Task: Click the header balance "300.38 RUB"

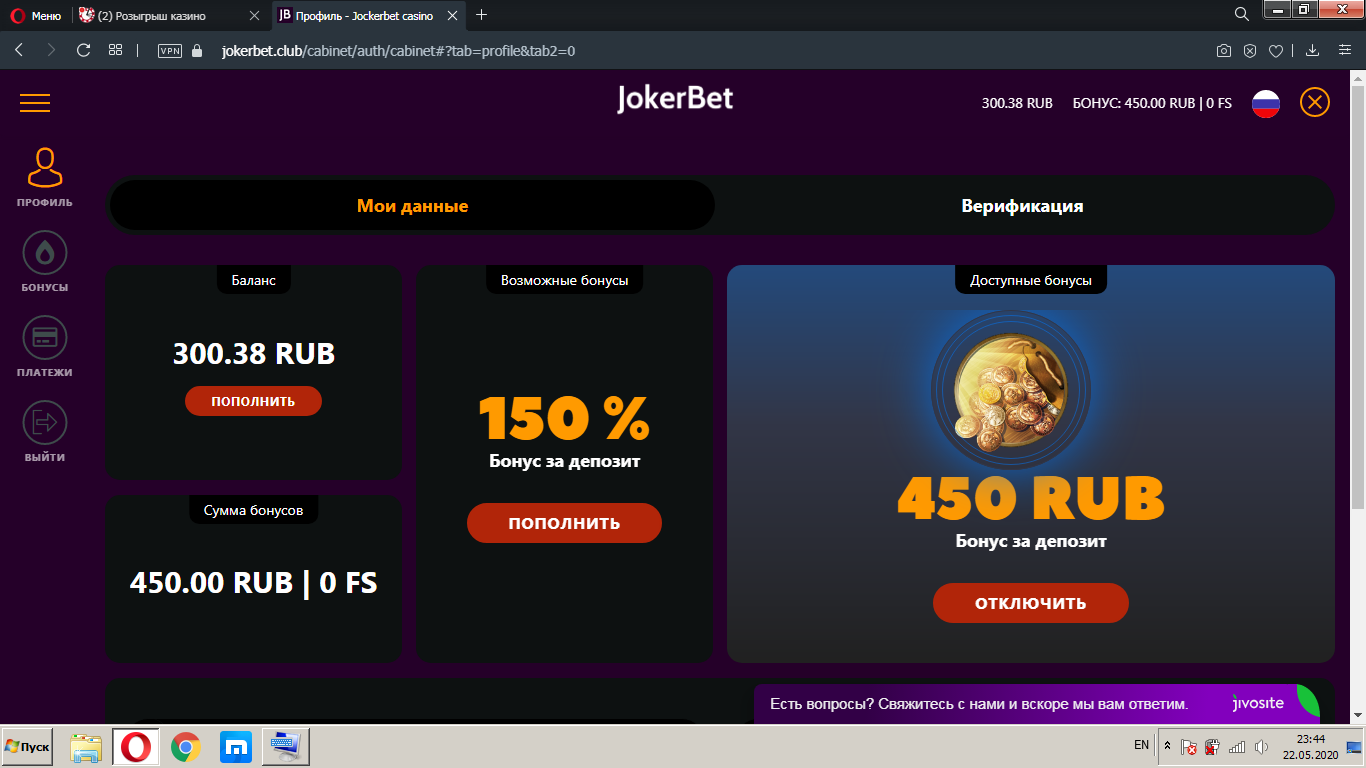Action: [x=1017, y=103]
